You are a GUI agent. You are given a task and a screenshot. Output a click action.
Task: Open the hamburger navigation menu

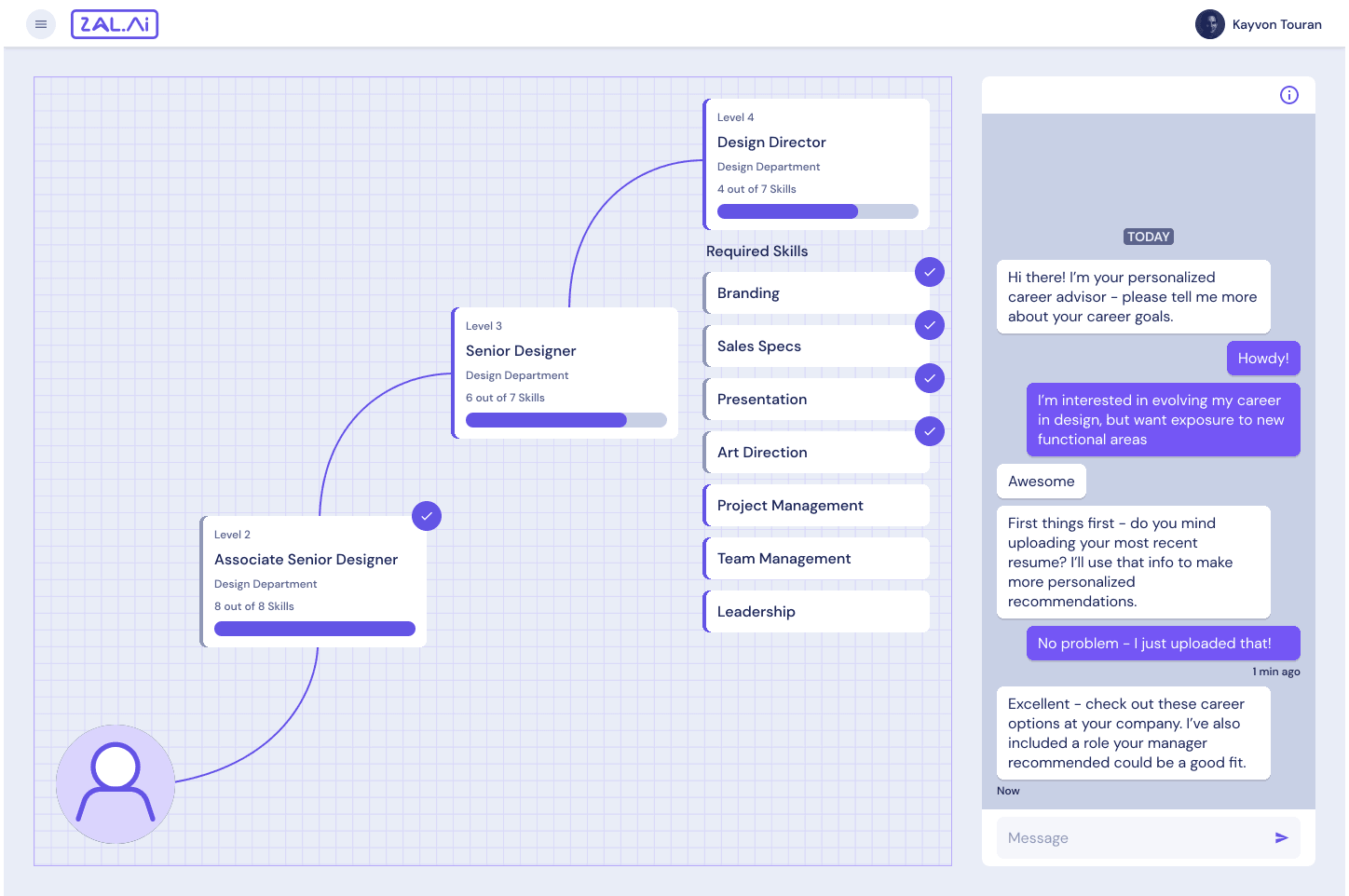[x=40, y=23]
